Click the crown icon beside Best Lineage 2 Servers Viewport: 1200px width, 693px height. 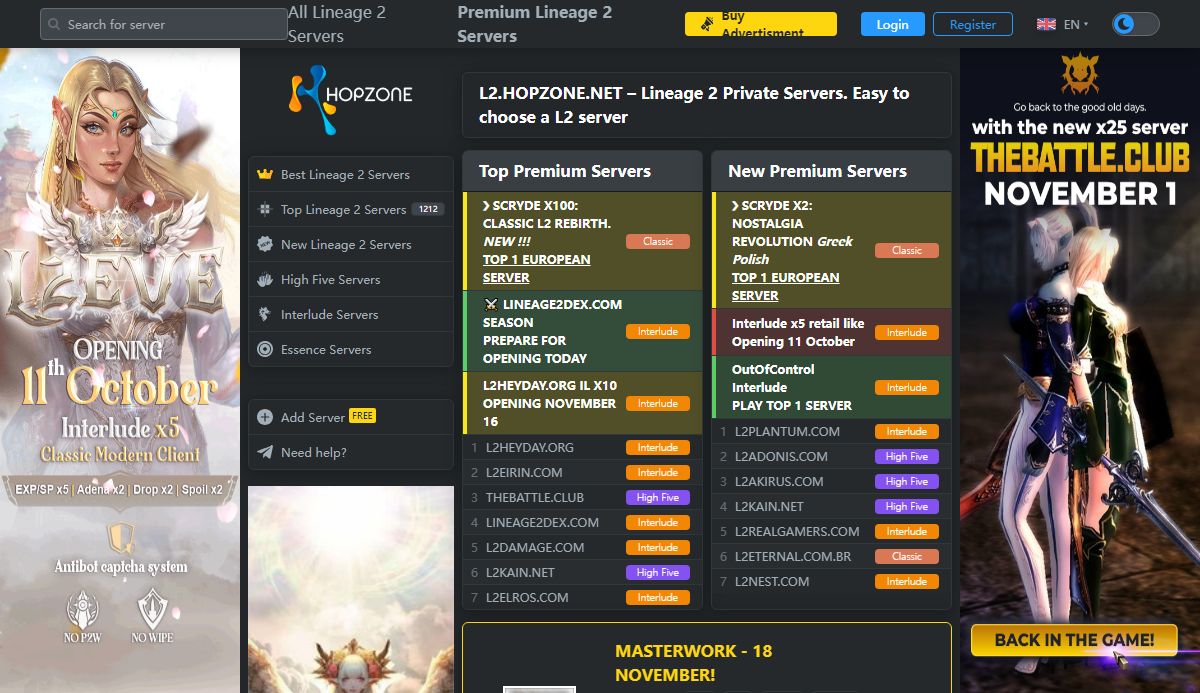click(x=265, y=174)
